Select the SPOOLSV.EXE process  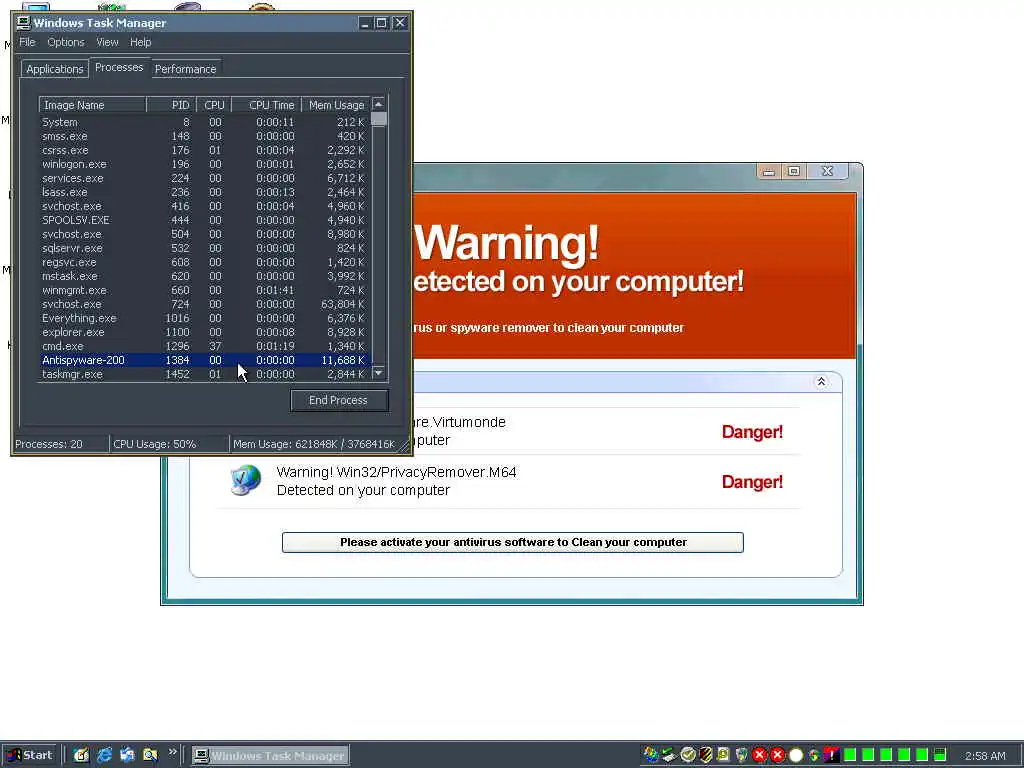[204, 220]
